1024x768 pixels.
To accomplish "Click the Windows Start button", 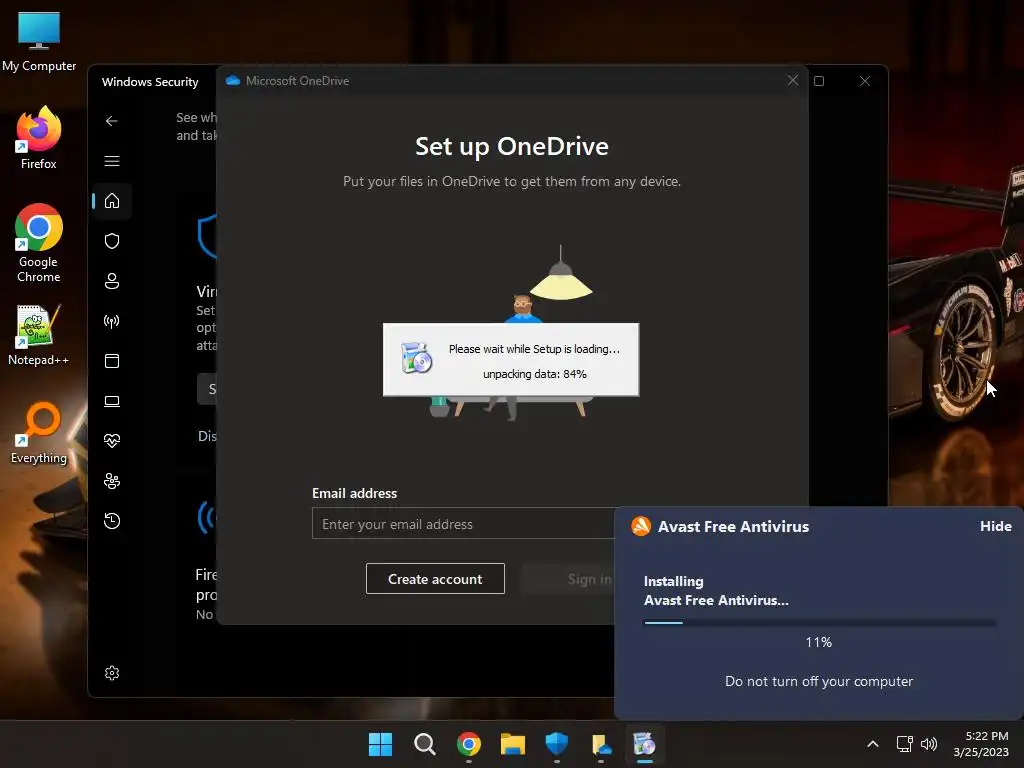I will tap(380, 744).
